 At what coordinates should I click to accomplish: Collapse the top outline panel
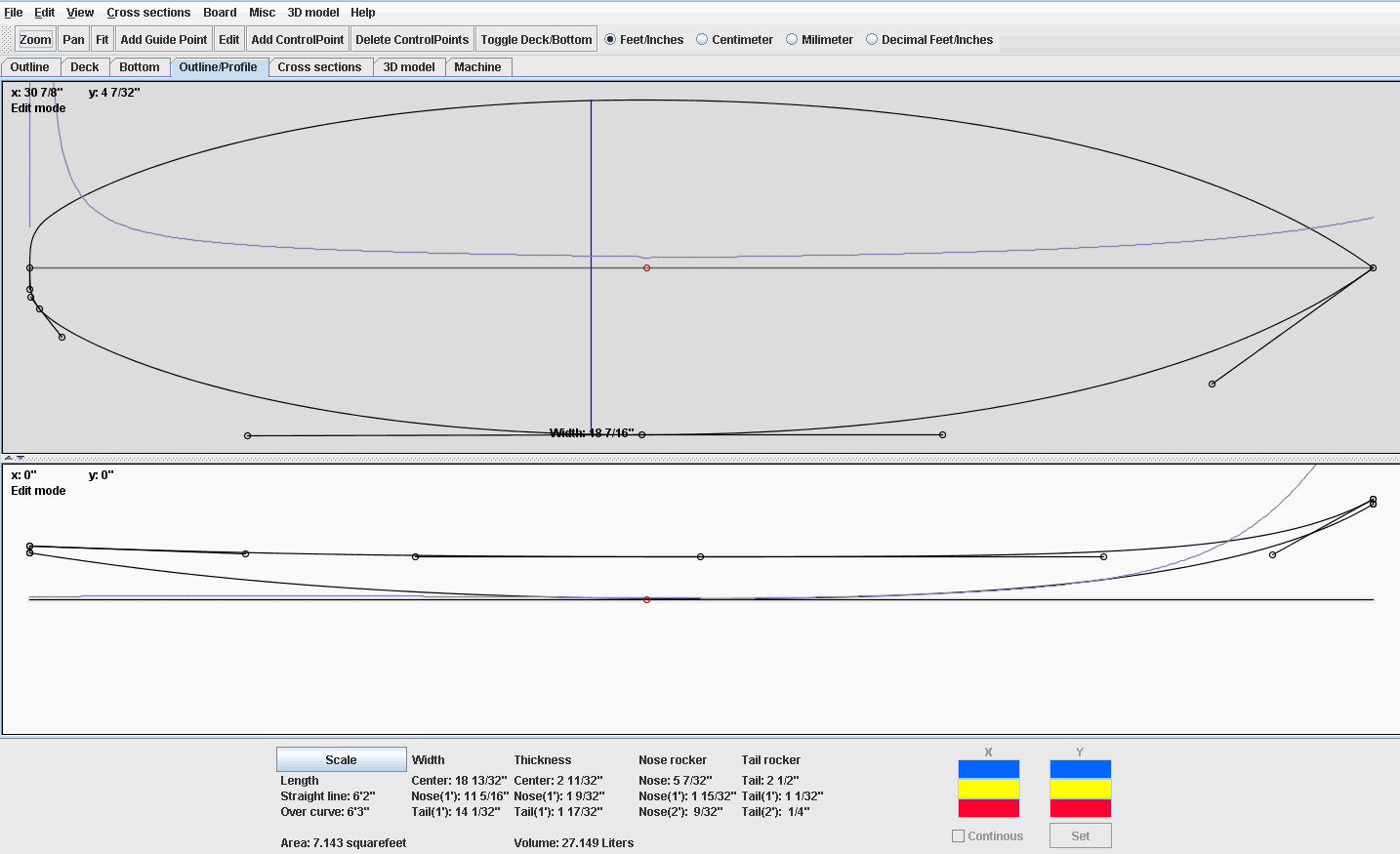tap(7, 456)
